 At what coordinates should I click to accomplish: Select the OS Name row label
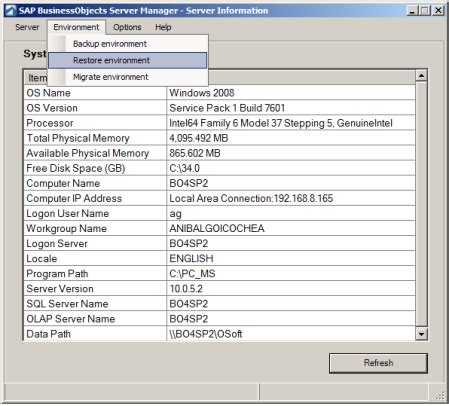(x=95, y=93)
